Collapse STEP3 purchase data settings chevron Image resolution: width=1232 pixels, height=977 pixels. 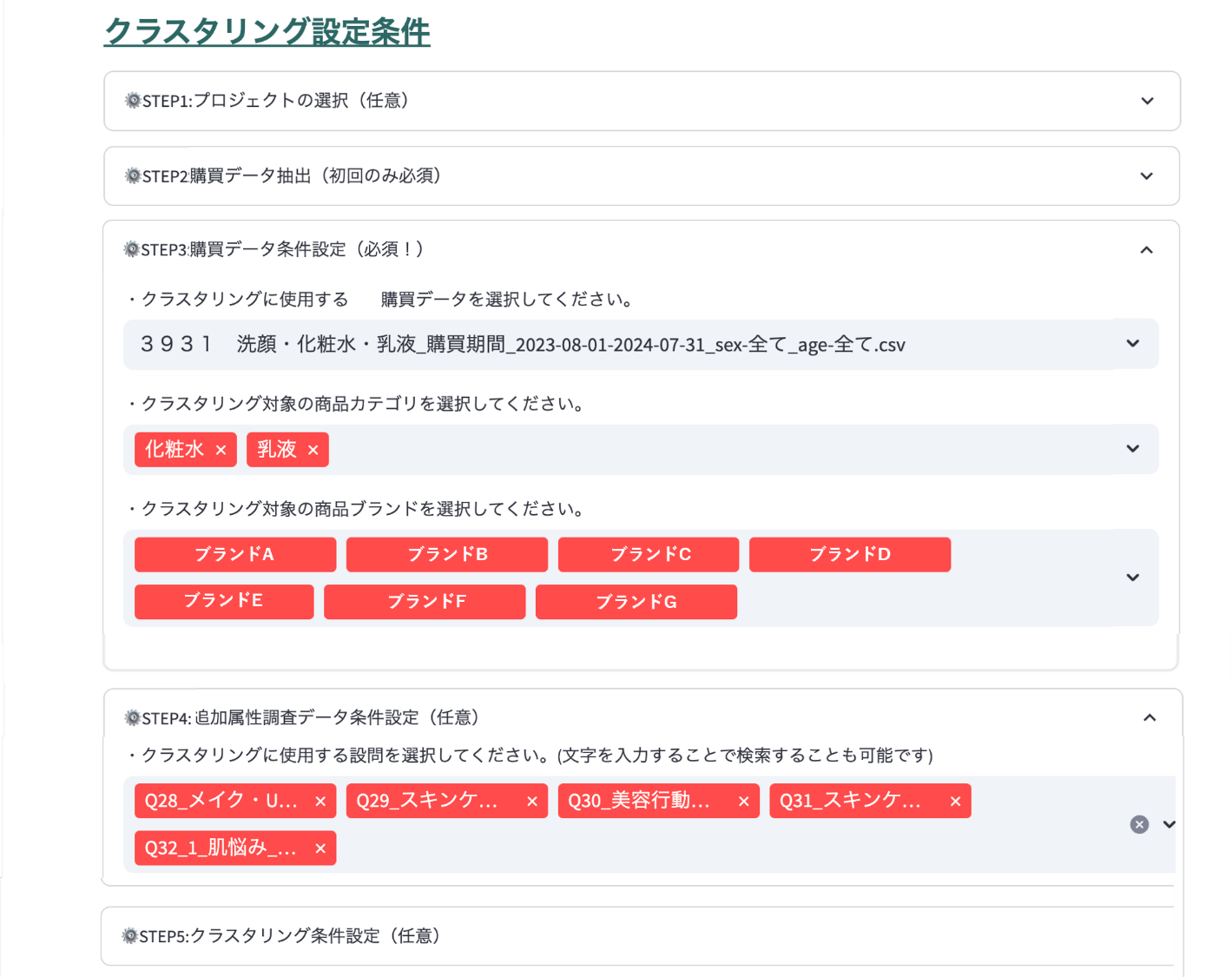click(1147, 250)
